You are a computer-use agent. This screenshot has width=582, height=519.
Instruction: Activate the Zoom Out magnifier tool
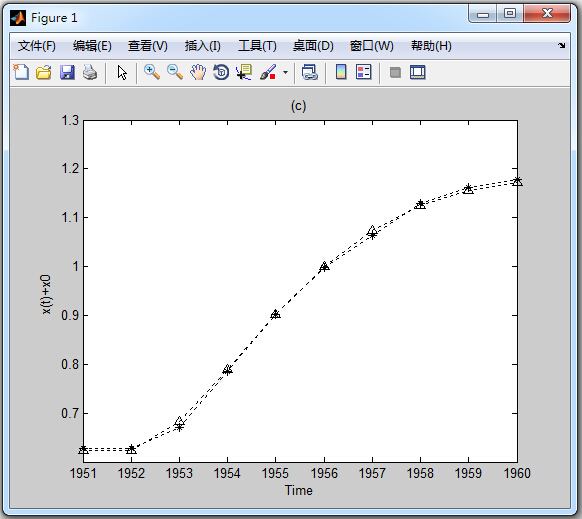(x=175, y=72)
